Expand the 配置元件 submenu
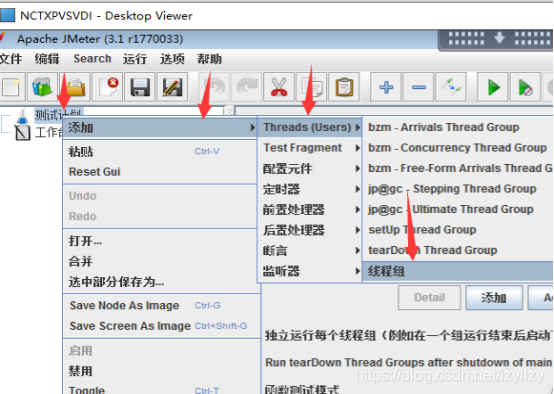 [310, 169]
